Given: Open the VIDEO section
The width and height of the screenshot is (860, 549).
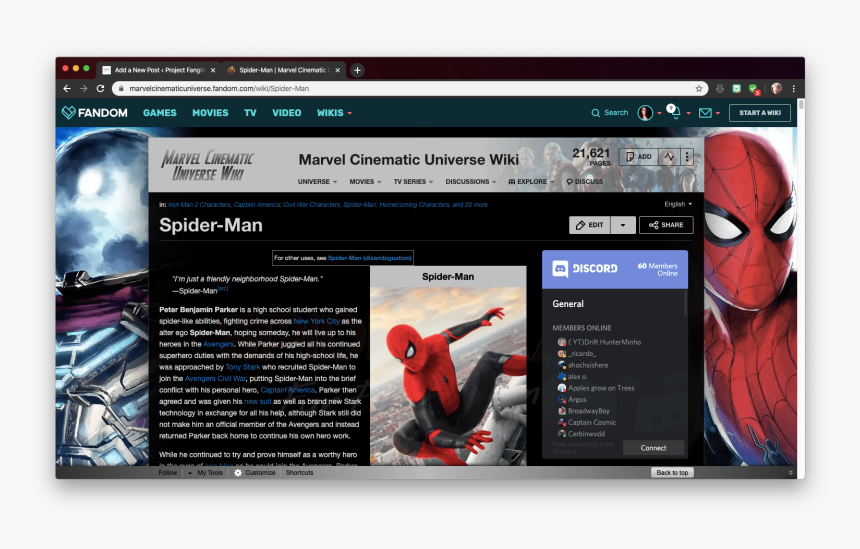Looking at the screenshot, I should click(x=287, y=112).
